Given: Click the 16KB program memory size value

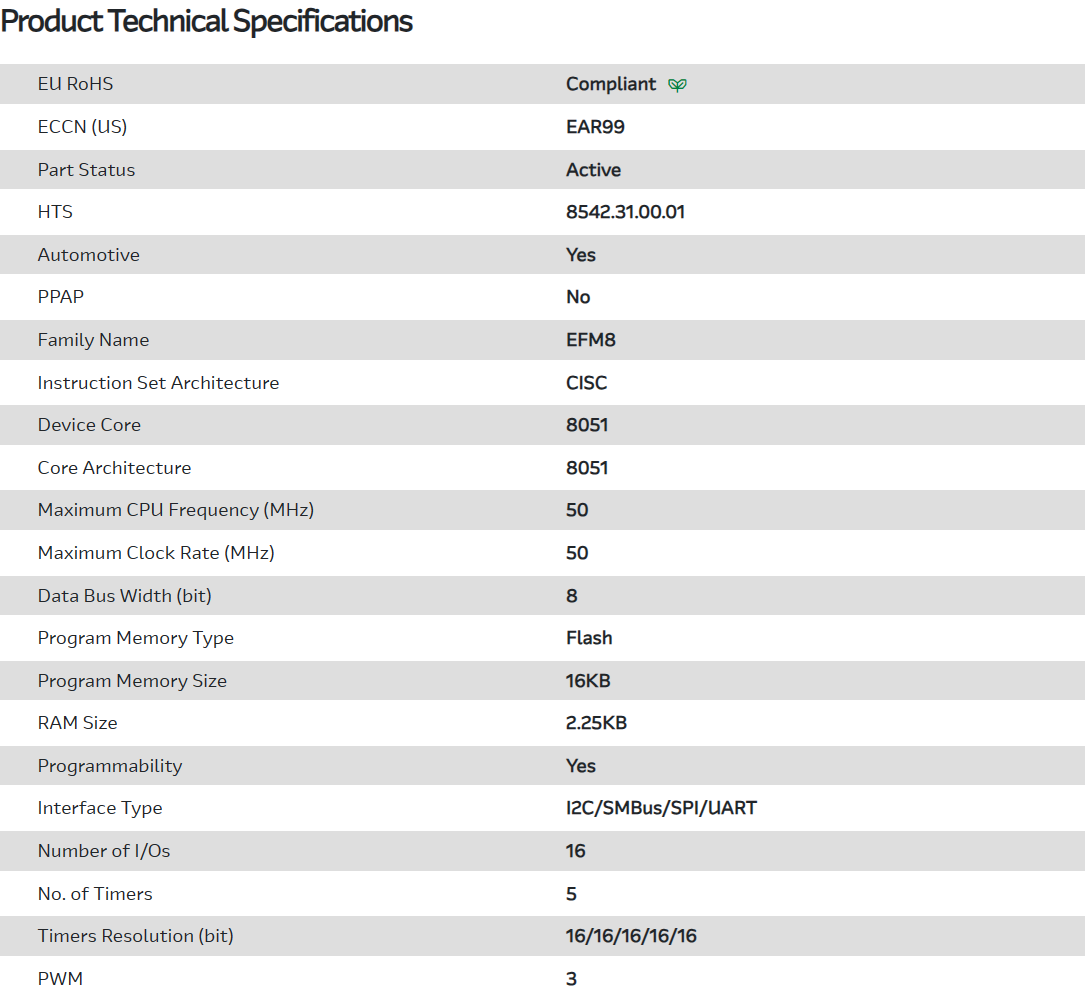Looking at the screenshot, I should pos(588,681).
